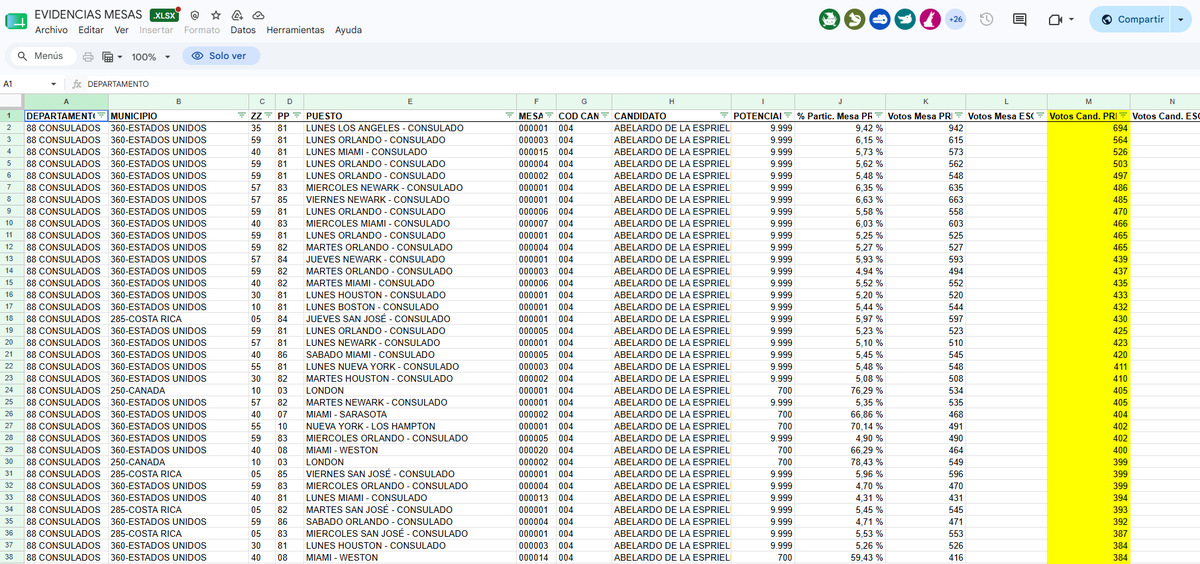1200x564 pixels.
Task: Open the Editar menu
Action: pos(91,30)
